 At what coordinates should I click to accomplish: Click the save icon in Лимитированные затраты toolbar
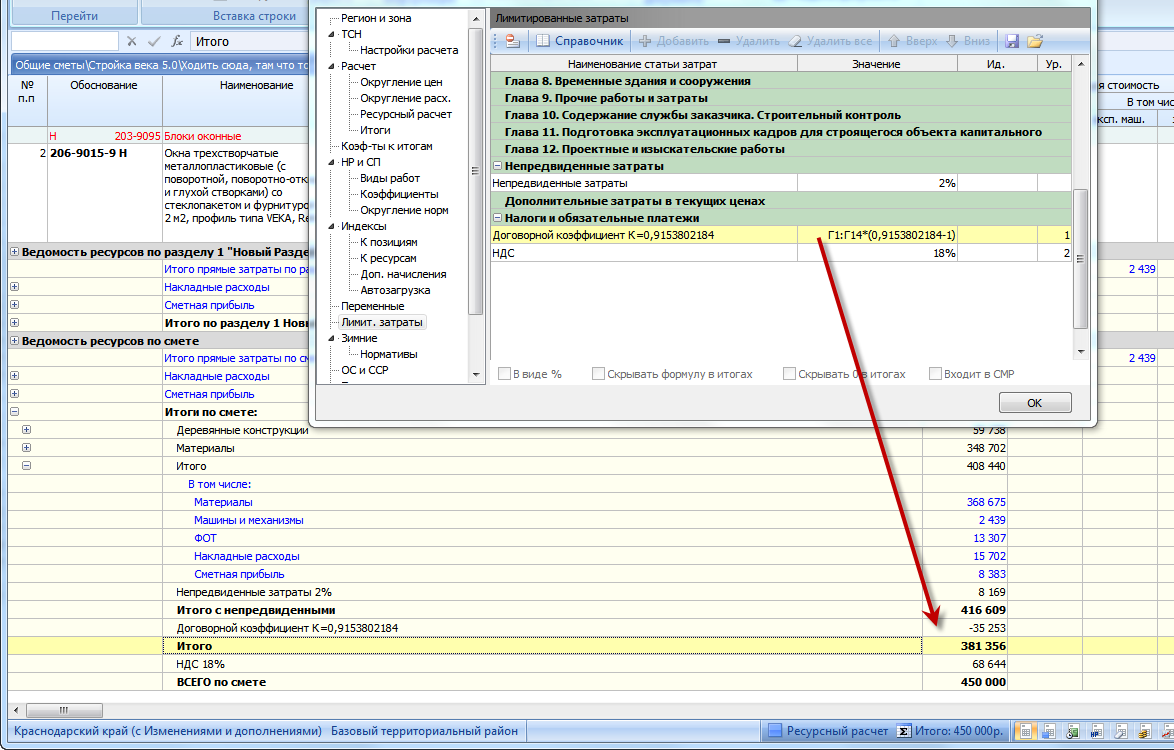click(1012, 41)
